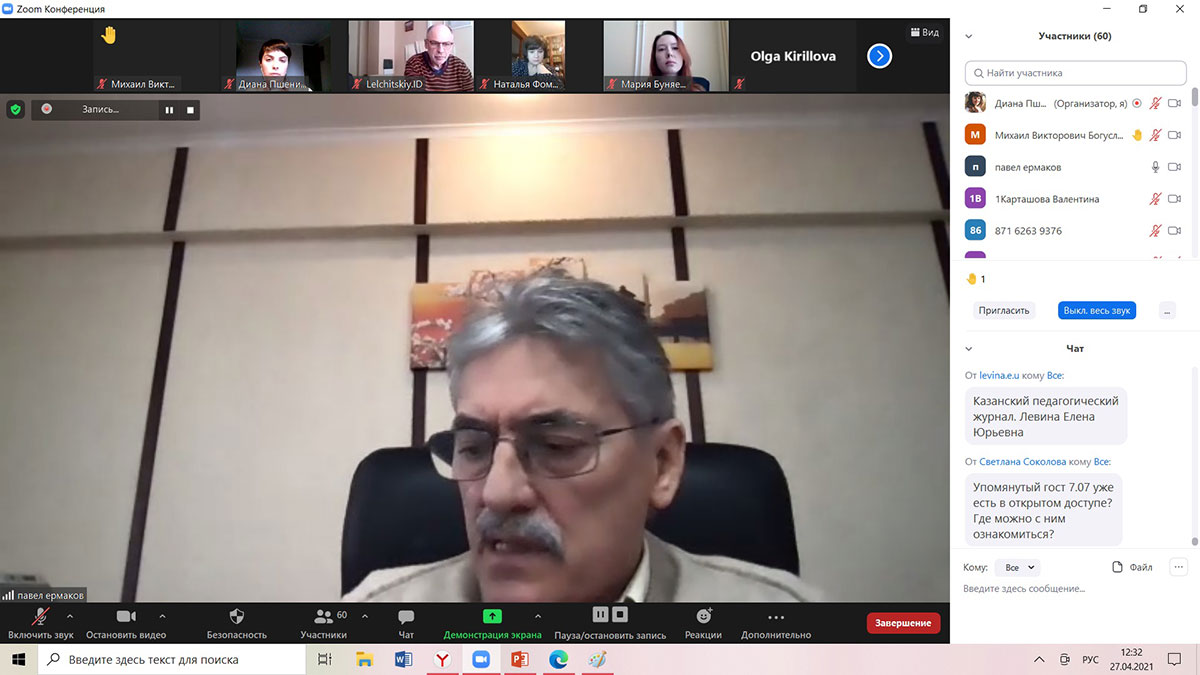Toggle muted mic for 871 6263 9376
The image size is (1200, 675).
coord(1155,231)
